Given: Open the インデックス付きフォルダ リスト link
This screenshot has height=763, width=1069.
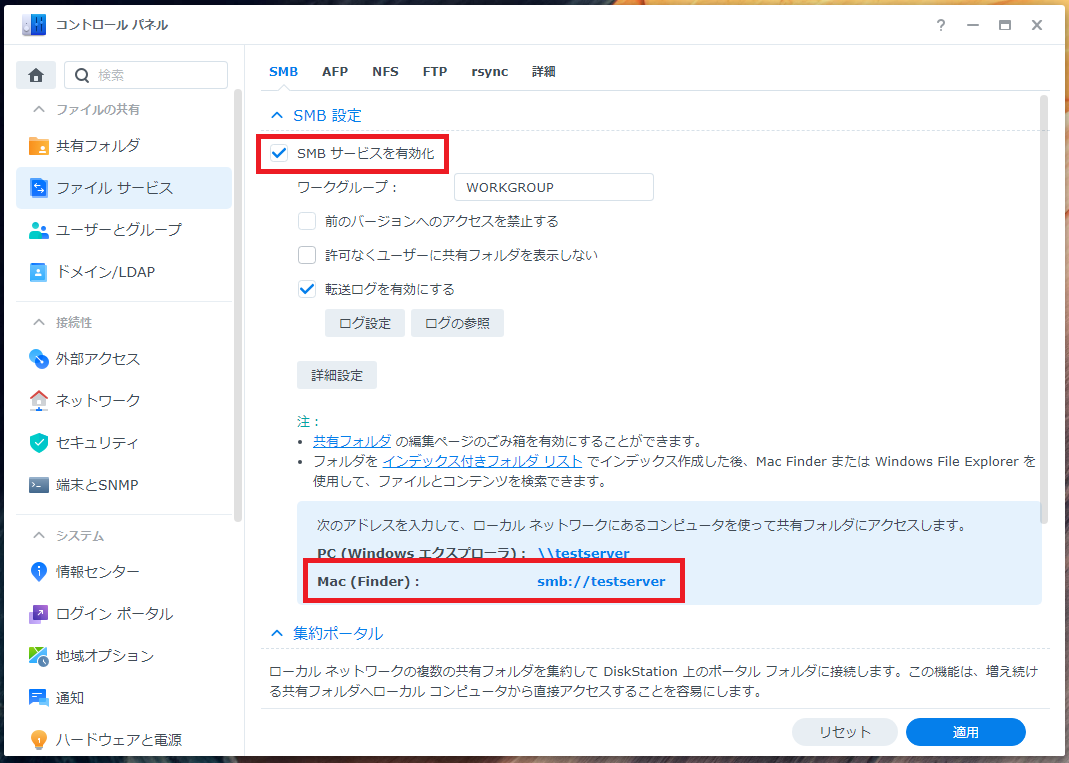Looking at the screenshot, I should (x=482, y=462).
